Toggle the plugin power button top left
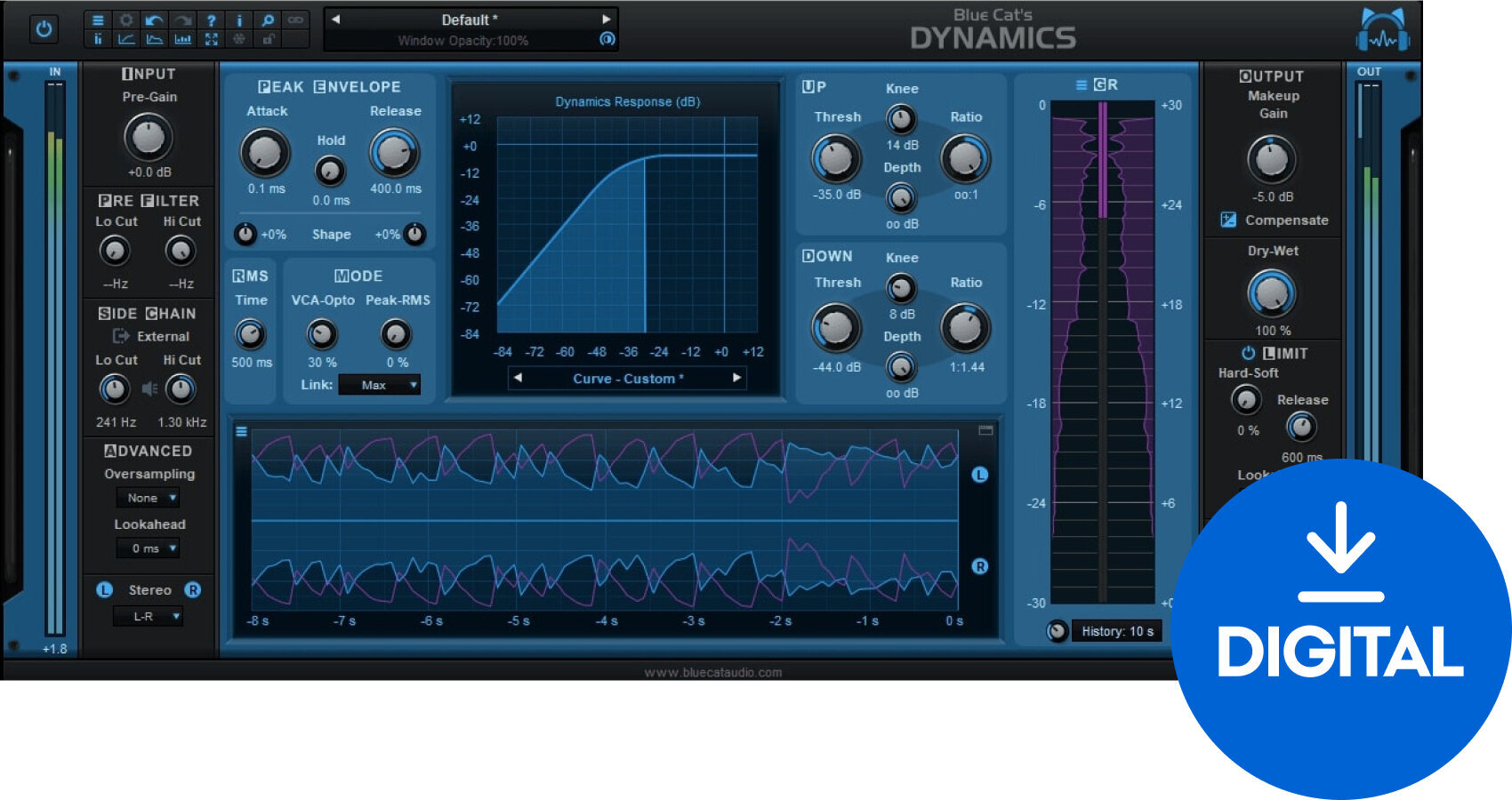The width and height of the screenshot is (1512, 800). (43, 28)
